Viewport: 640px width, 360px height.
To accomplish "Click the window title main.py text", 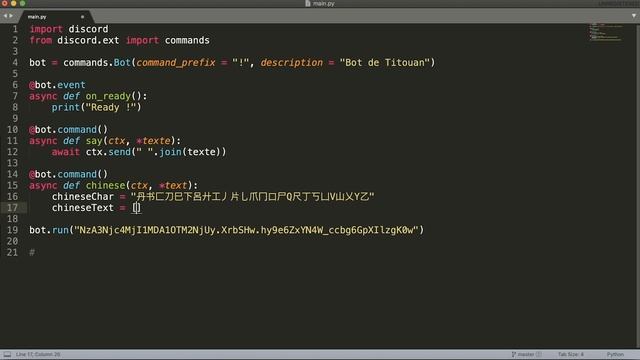I will click(x=324, y=3).
